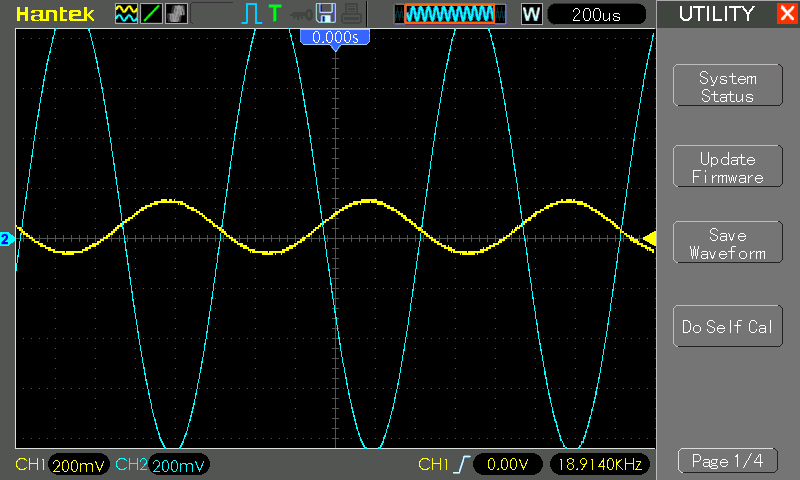Click the USB key icon
Screen dimensions: 800x480
[300, 14]
